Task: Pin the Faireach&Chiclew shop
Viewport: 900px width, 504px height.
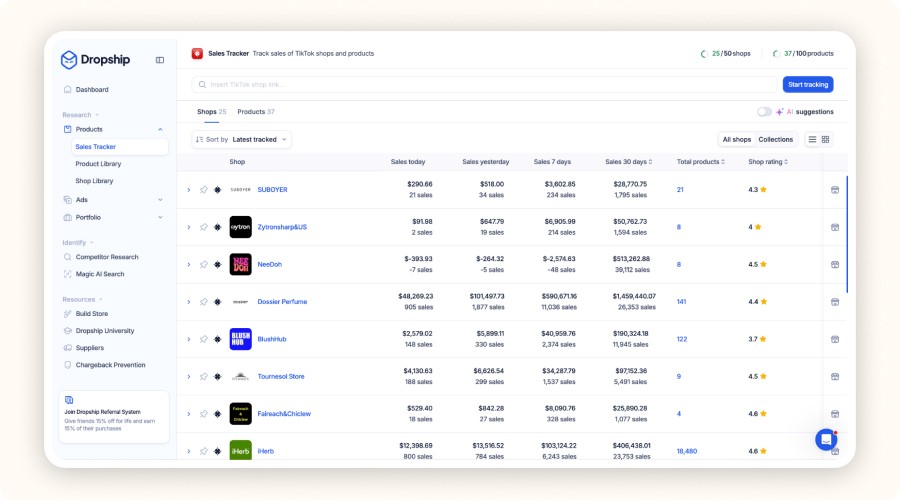Action: click(x=204, y=414)
